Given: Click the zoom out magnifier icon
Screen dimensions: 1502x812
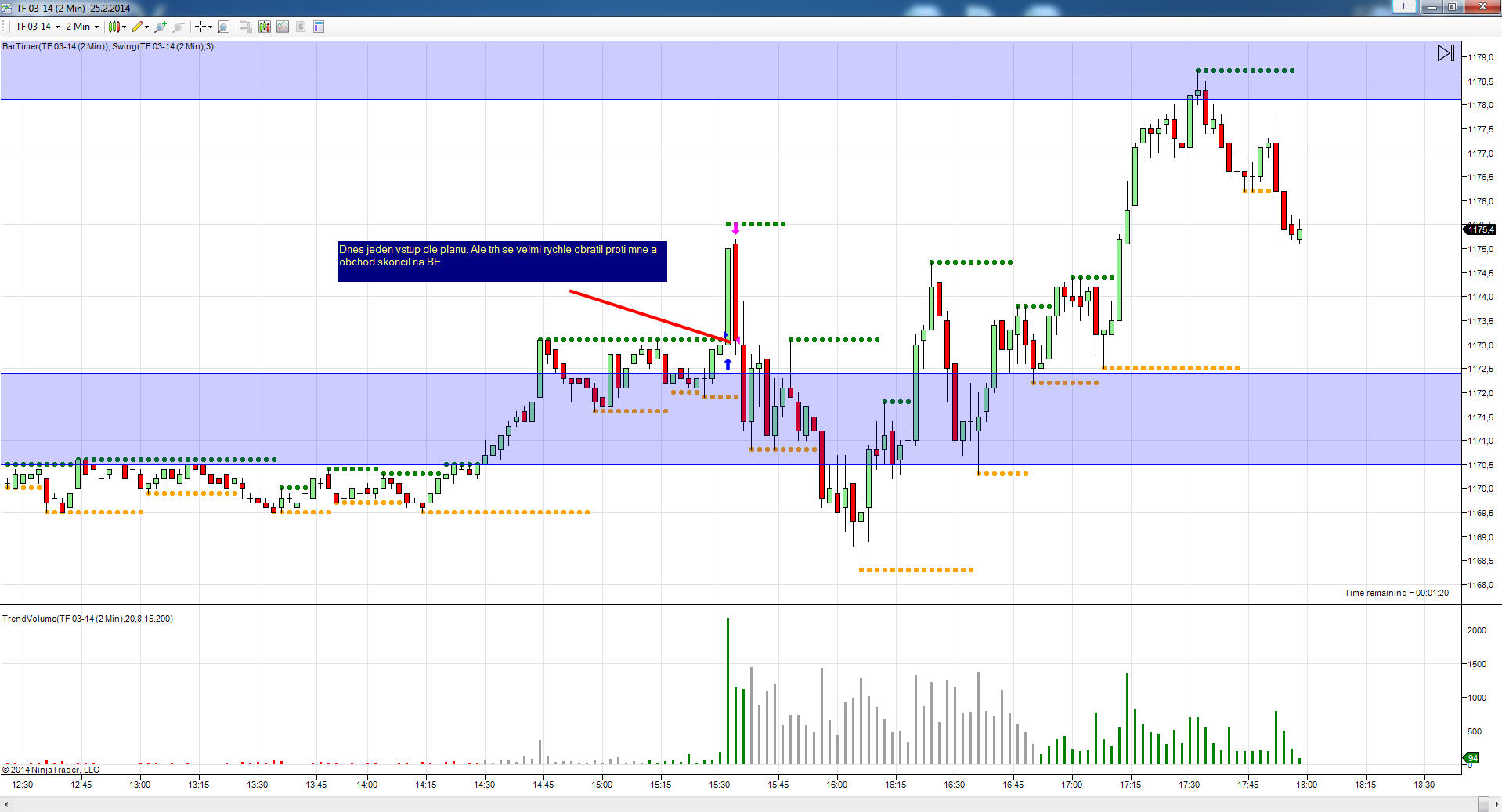Looking at the screenshot, I should tap(179, 27).
